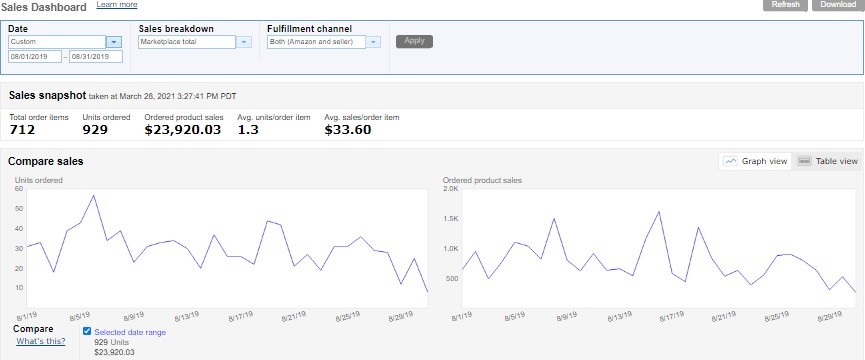Open the Date range dropdown arrow
The width and height of the screenshot is (865, 360).
[114, 42]
